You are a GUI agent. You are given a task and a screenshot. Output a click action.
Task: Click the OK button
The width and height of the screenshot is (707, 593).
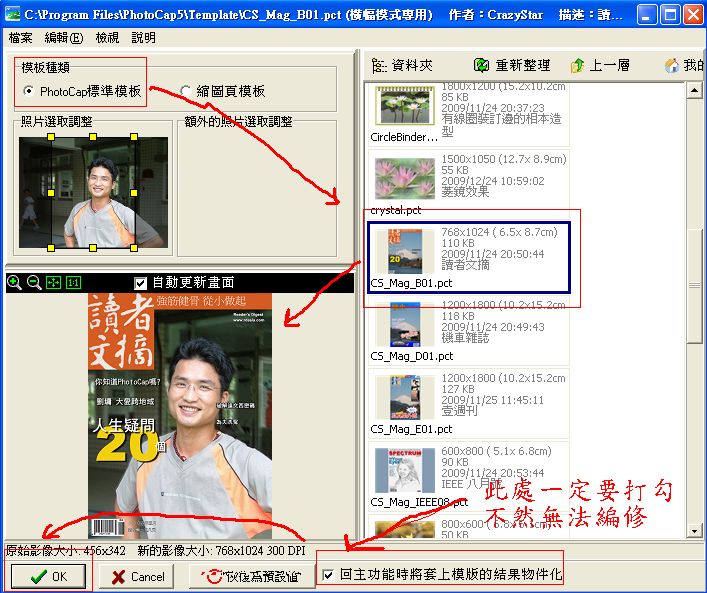48,576
